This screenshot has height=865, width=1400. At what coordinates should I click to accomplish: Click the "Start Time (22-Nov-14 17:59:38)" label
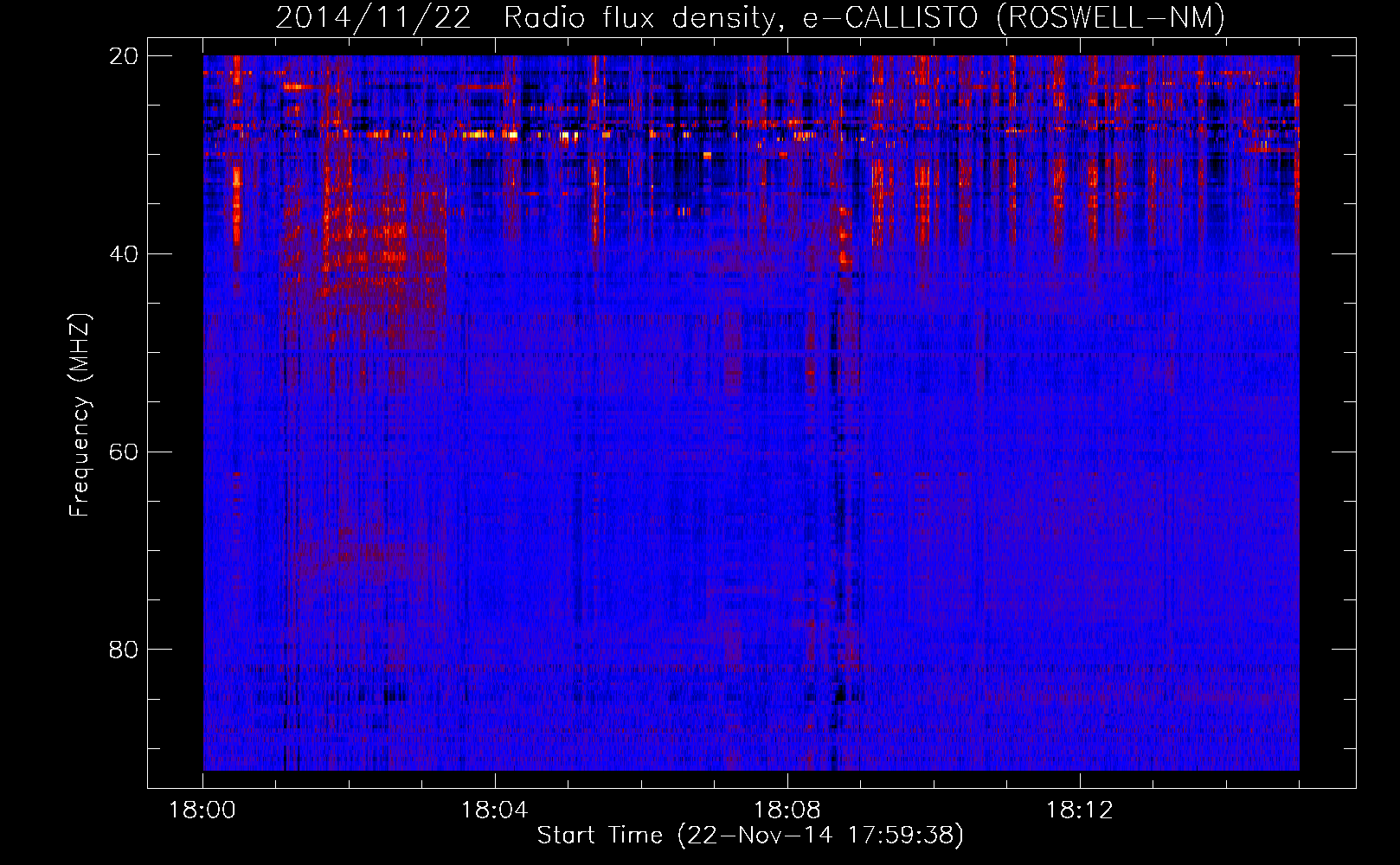point(750,836)
